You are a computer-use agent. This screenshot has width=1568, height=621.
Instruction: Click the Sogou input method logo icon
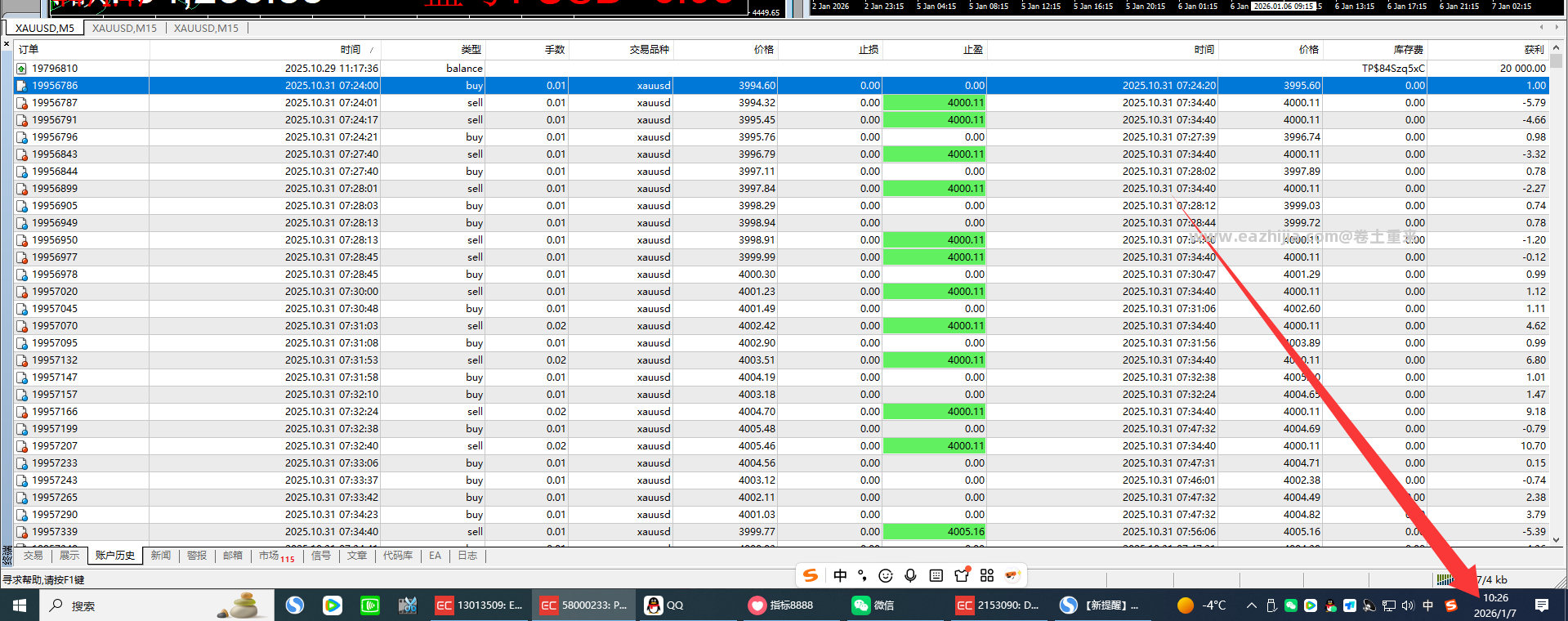[811, 575]
